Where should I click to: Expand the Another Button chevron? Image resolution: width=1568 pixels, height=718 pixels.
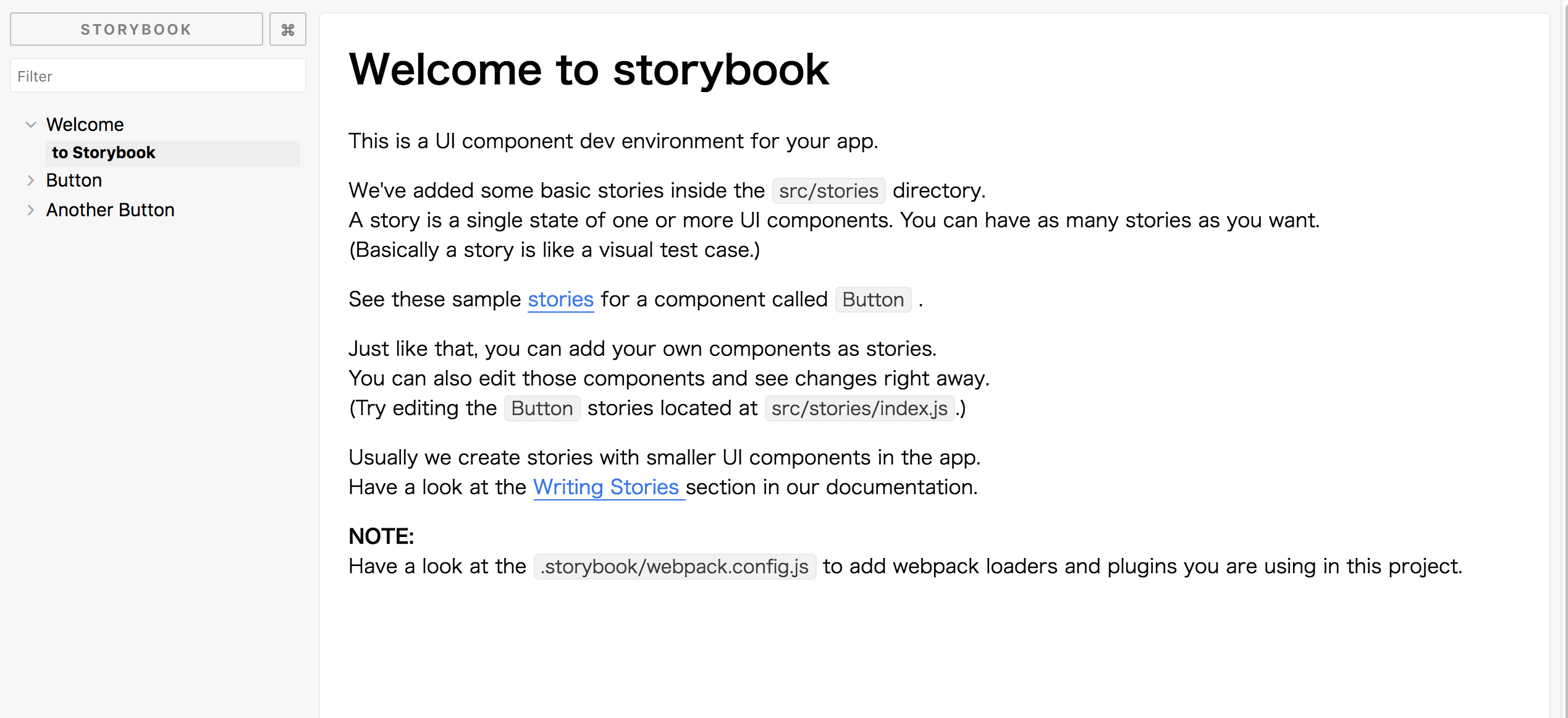pyautogui.click(x=30, y=210)
